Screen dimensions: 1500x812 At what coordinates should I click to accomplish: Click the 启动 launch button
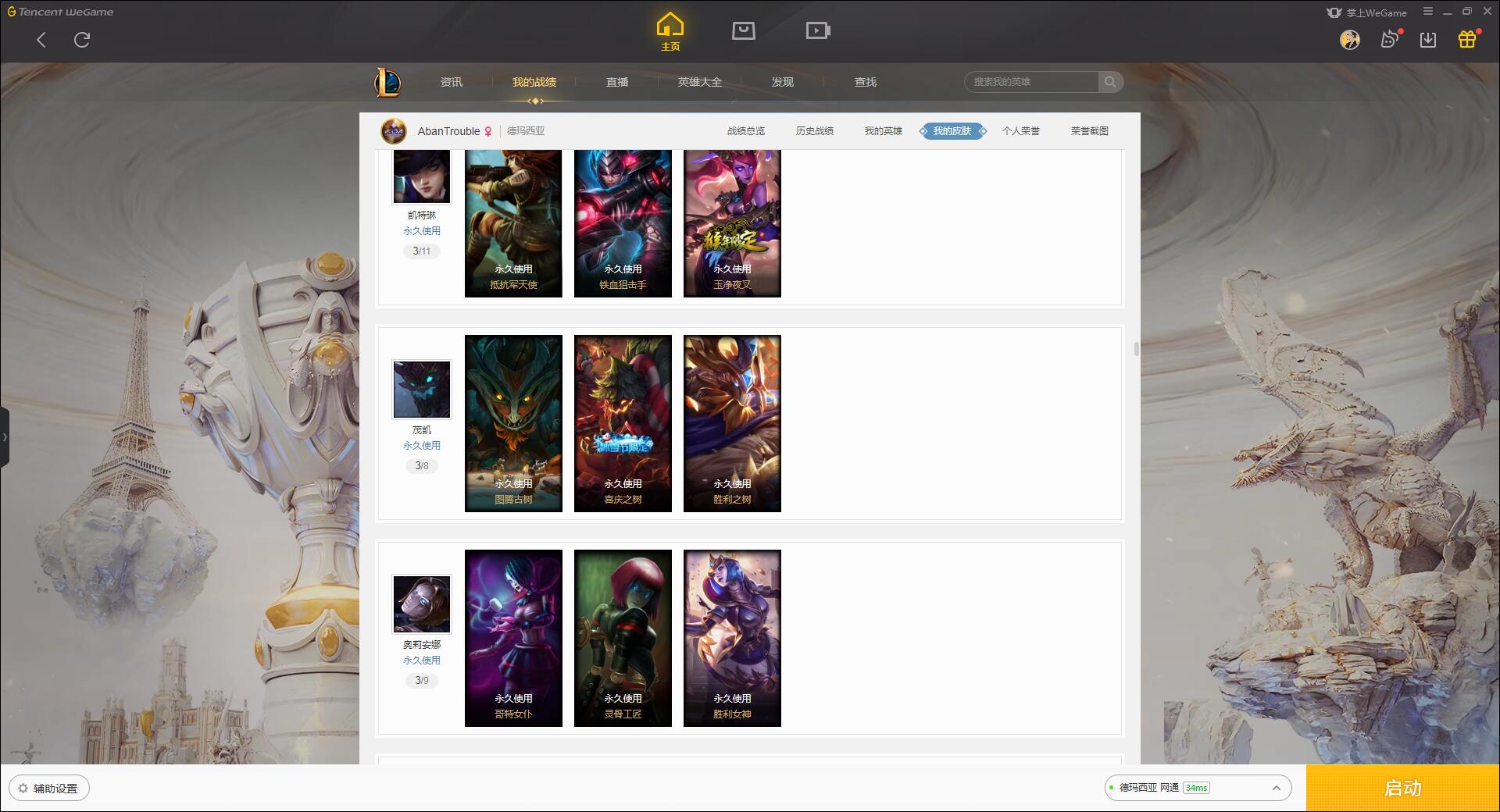click(1402, 789)
